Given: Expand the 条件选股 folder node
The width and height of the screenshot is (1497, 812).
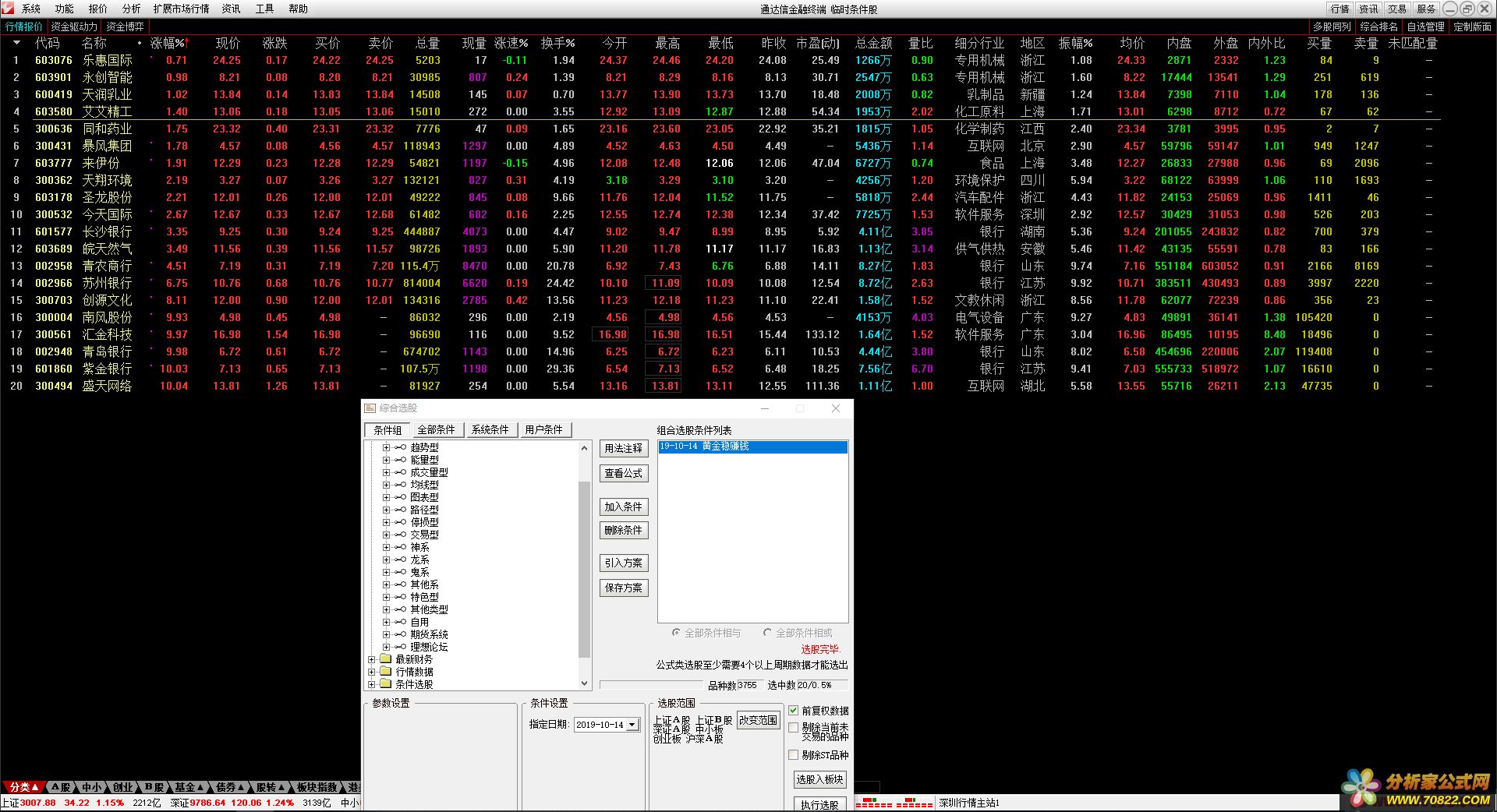Looking at the screenshot, I should tap(372, 685).
